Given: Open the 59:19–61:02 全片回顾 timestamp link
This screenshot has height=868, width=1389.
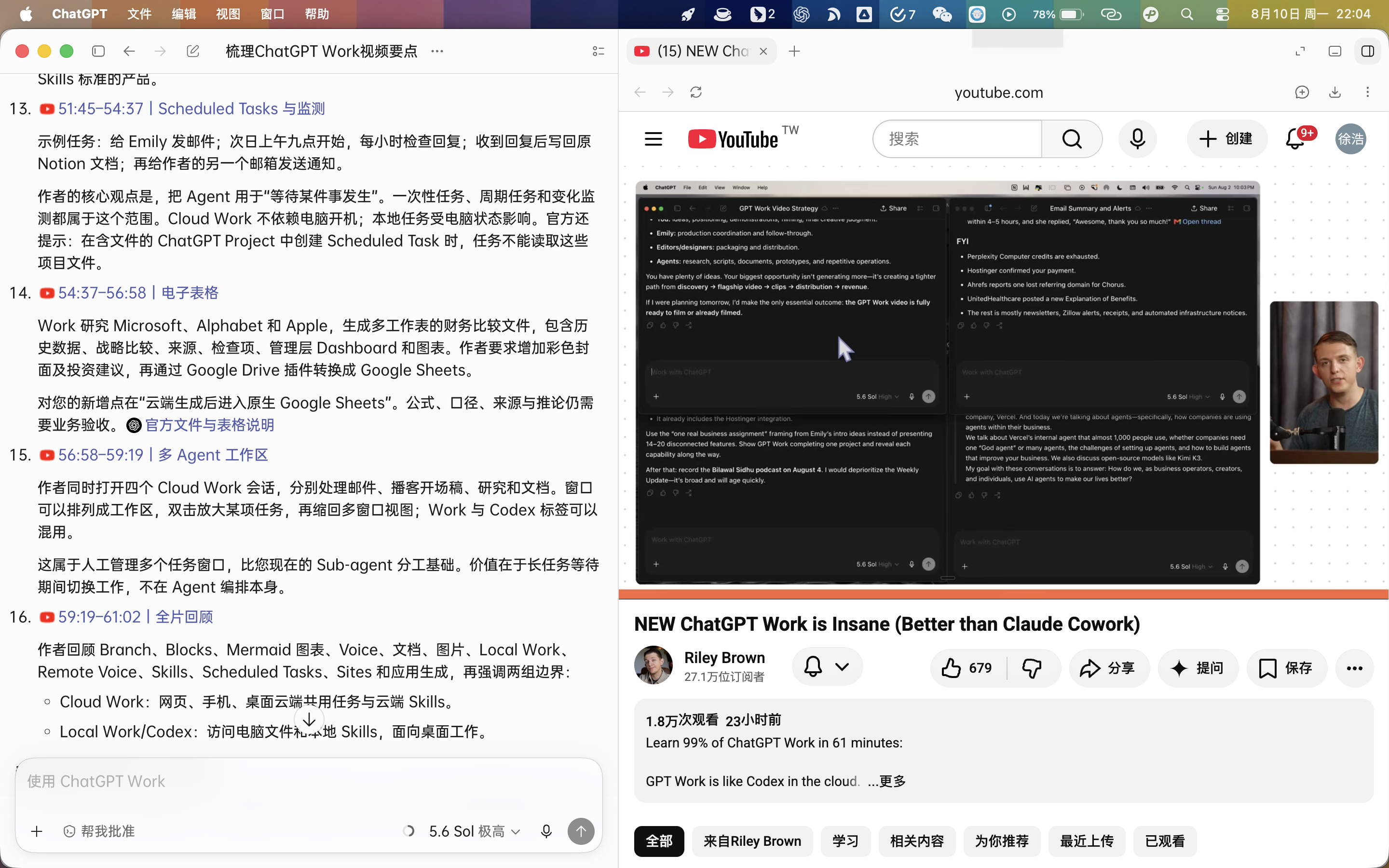Looking at the screenshot, I should click(x=126, y=617).
